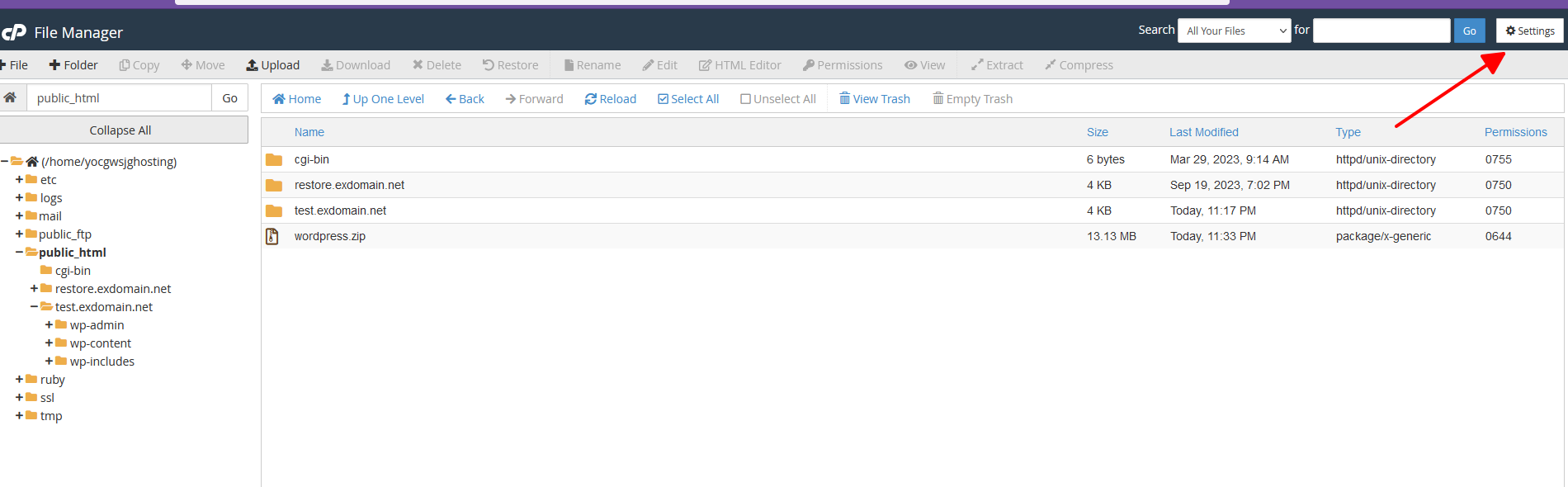Expand the mail folder in the tree

[x=19, y=216]
